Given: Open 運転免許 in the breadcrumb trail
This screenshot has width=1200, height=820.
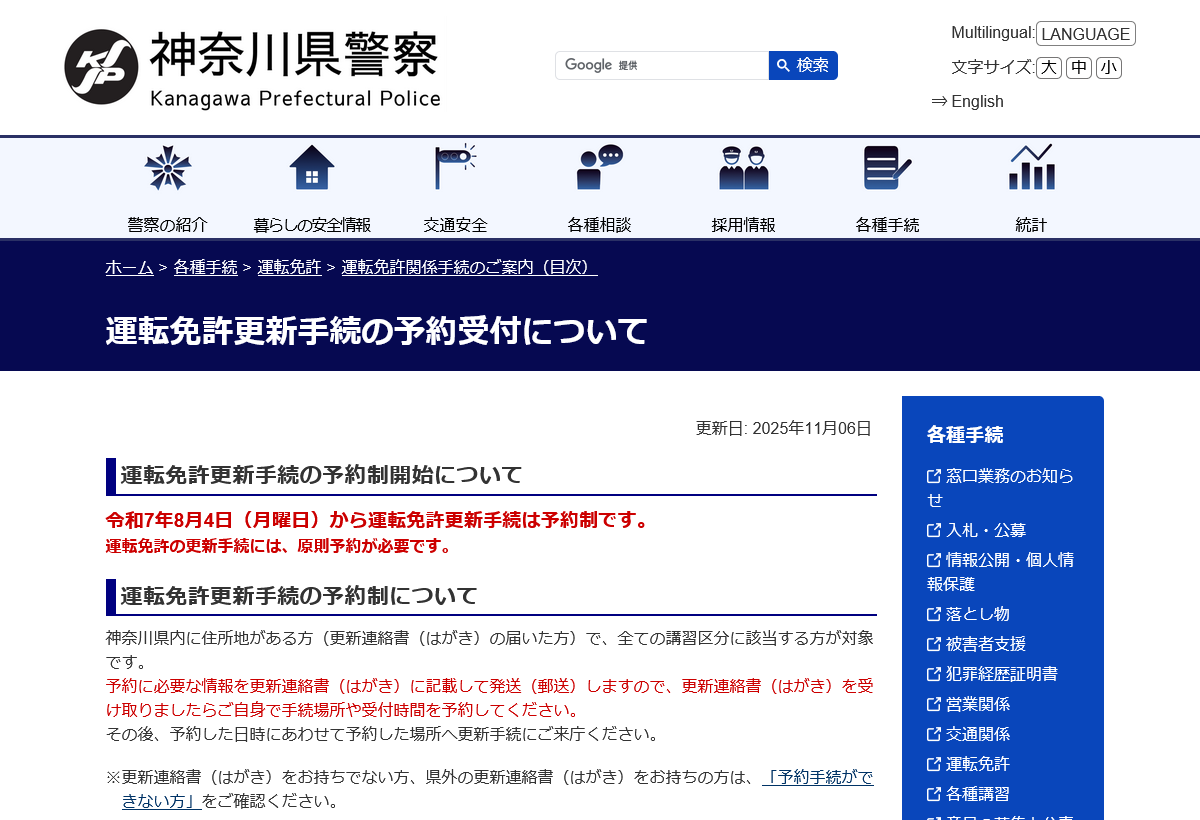Looking at the screenshot, I should pyautogui.click(x=289, y=267).
